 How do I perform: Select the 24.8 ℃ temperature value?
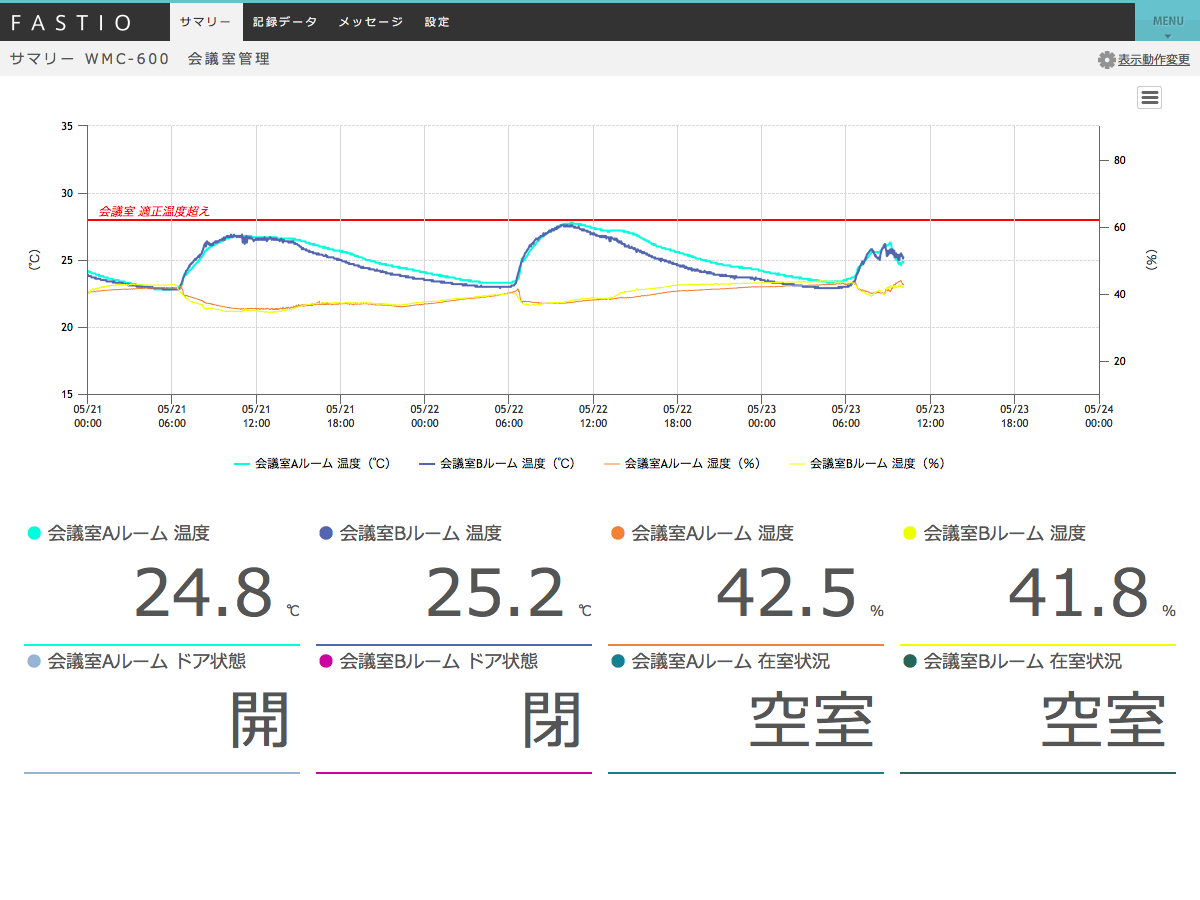tap(203, 593)
